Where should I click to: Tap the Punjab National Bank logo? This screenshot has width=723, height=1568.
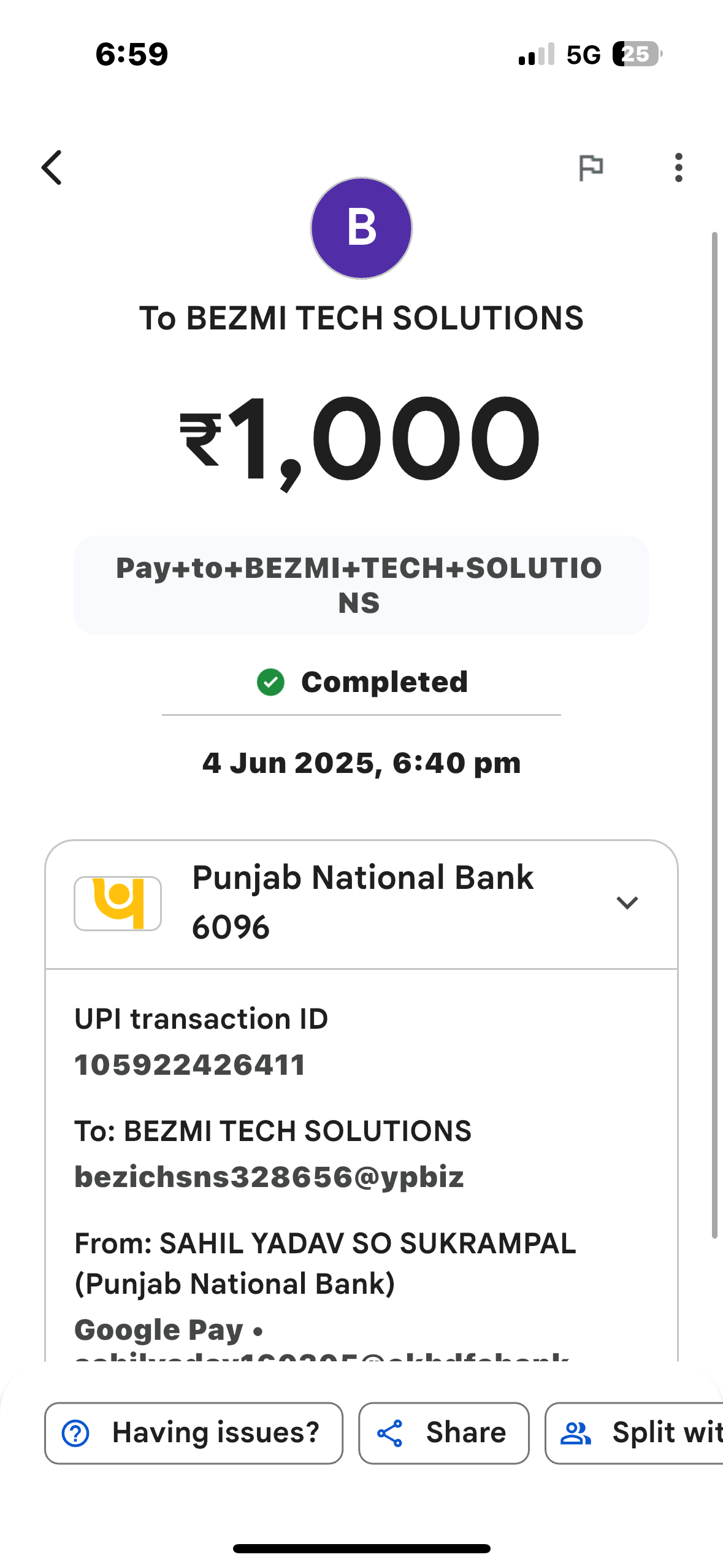[118, 903]
